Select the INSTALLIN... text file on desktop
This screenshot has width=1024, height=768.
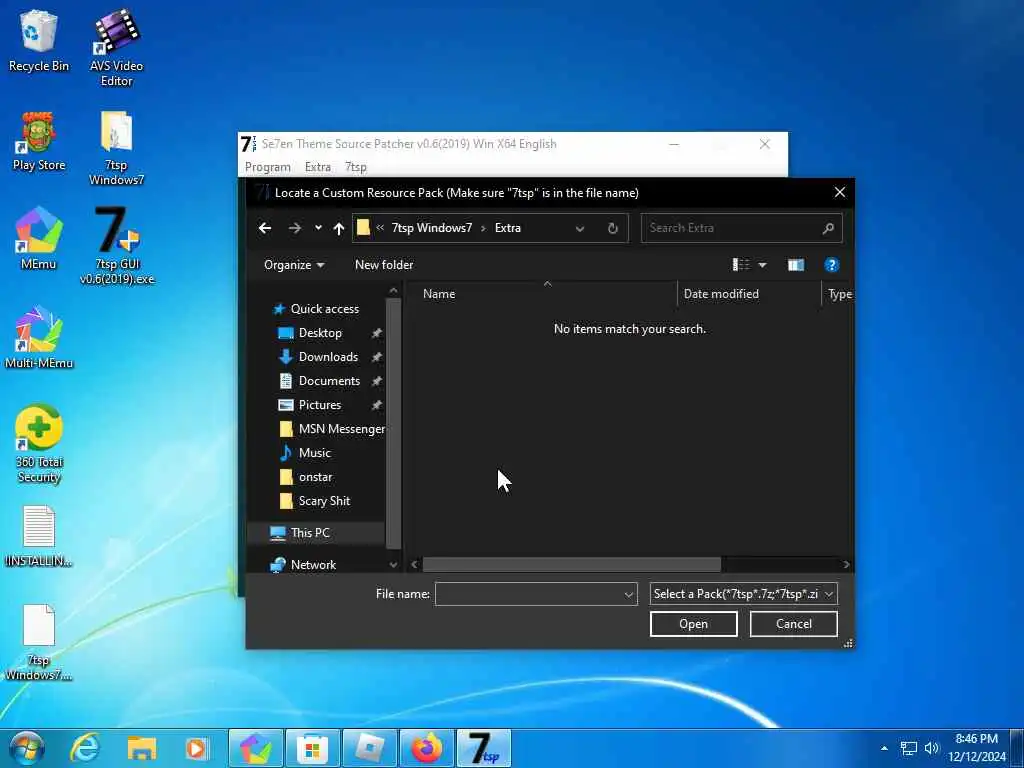tap(39, 536)
